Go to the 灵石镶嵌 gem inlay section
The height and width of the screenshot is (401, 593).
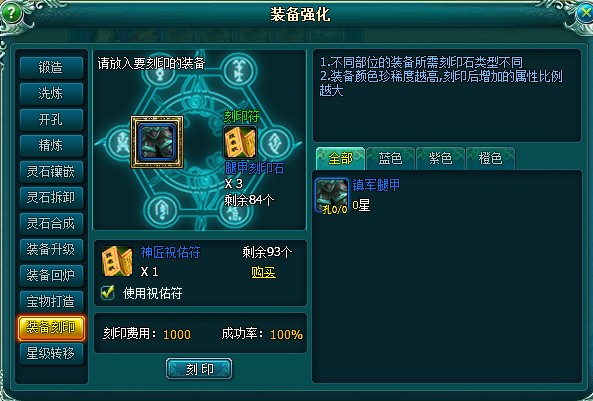[x=51, y=172]
